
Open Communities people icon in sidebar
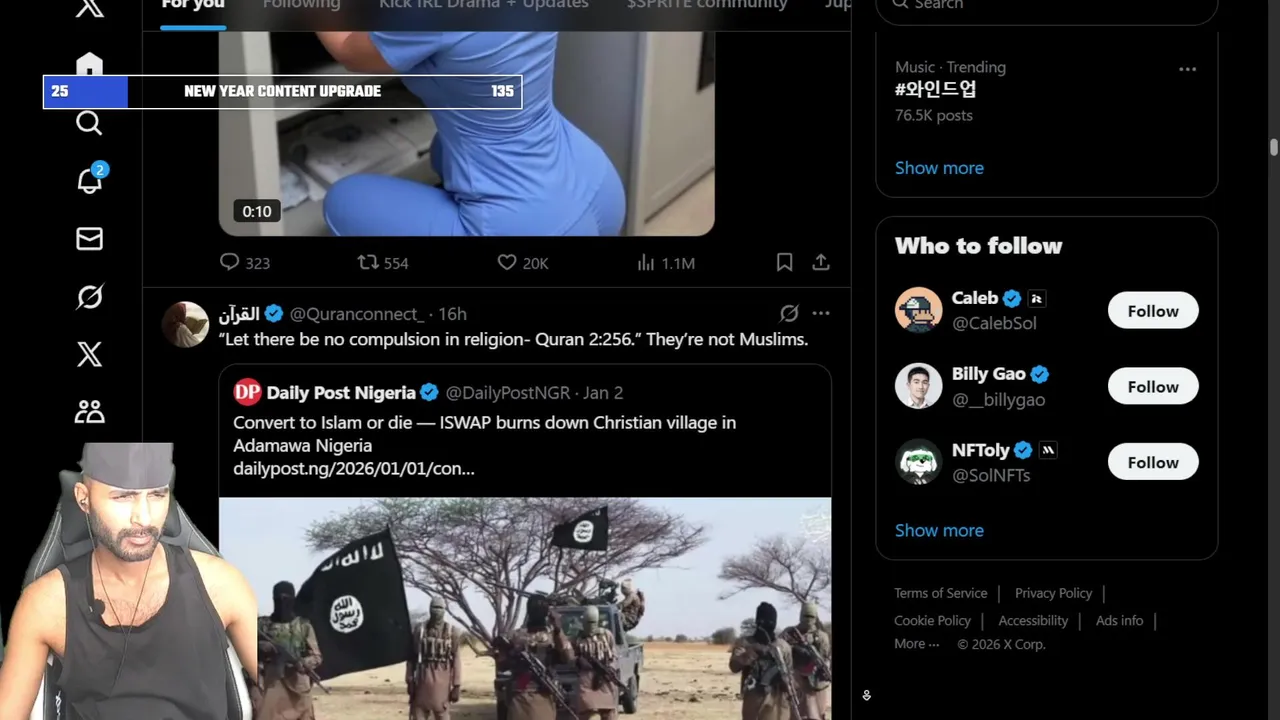(89, 411)
